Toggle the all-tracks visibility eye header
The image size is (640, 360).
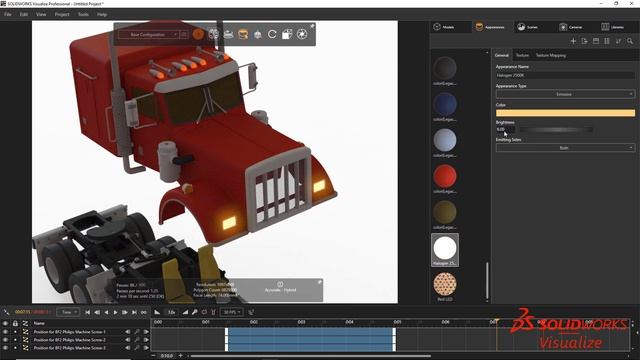coord(5,323)
